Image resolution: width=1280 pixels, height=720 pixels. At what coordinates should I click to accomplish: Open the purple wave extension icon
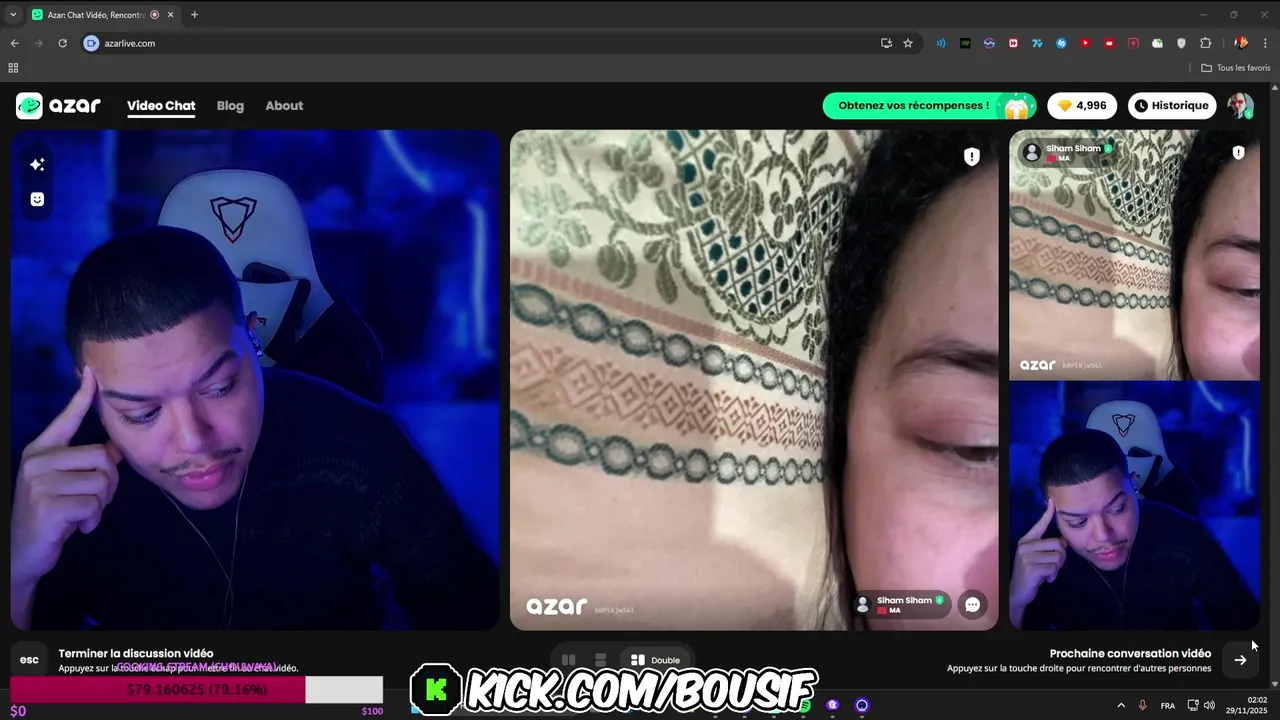(989, 43)
